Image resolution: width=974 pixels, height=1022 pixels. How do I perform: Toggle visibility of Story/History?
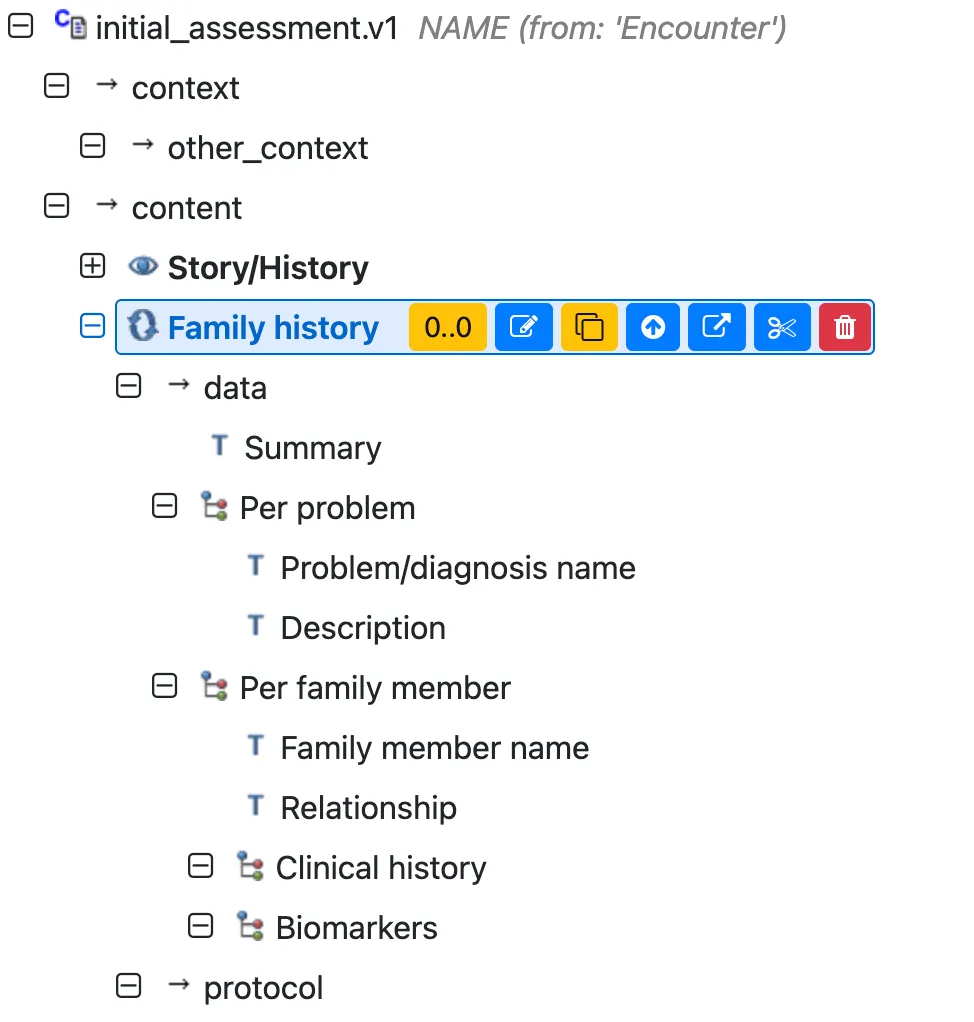[x=142, y=266]
